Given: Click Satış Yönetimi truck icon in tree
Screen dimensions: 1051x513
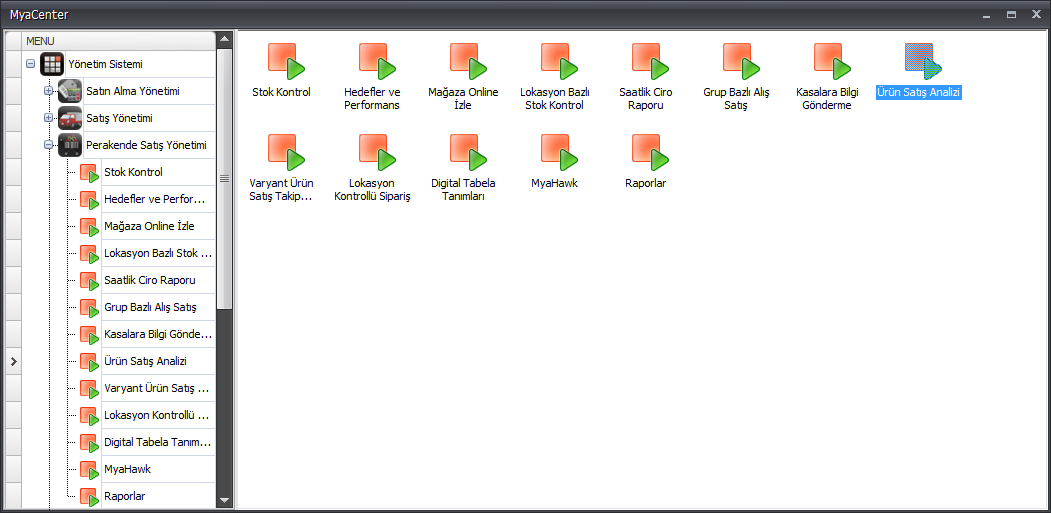Looking at the screenshot, I should pyautogui.click(x=70, y=118).
